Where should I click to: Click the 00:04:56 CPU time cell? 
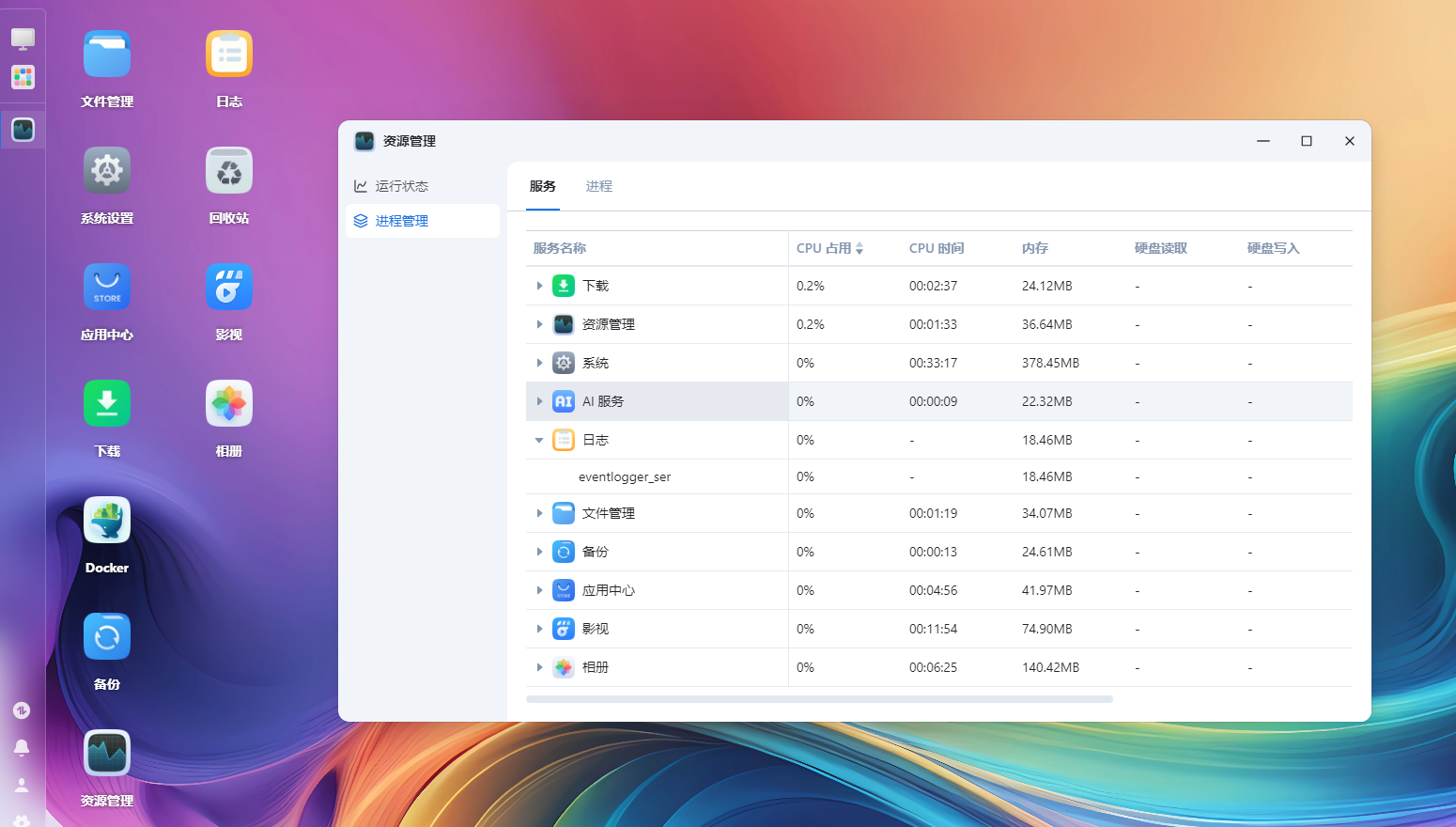click(933, 590)
